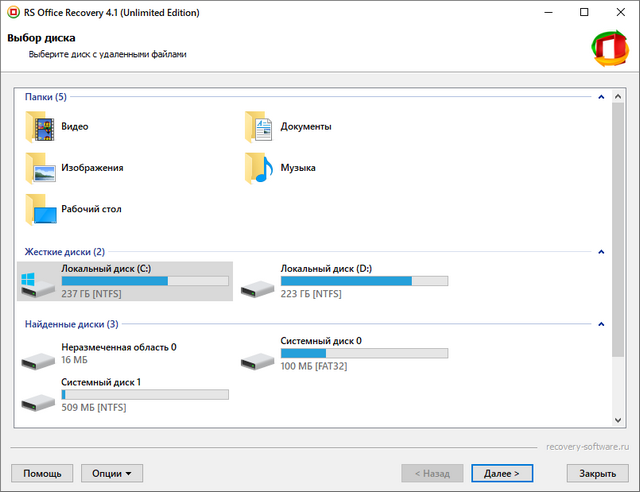Select the Музыка folder icon

click(x=259, y=168)
